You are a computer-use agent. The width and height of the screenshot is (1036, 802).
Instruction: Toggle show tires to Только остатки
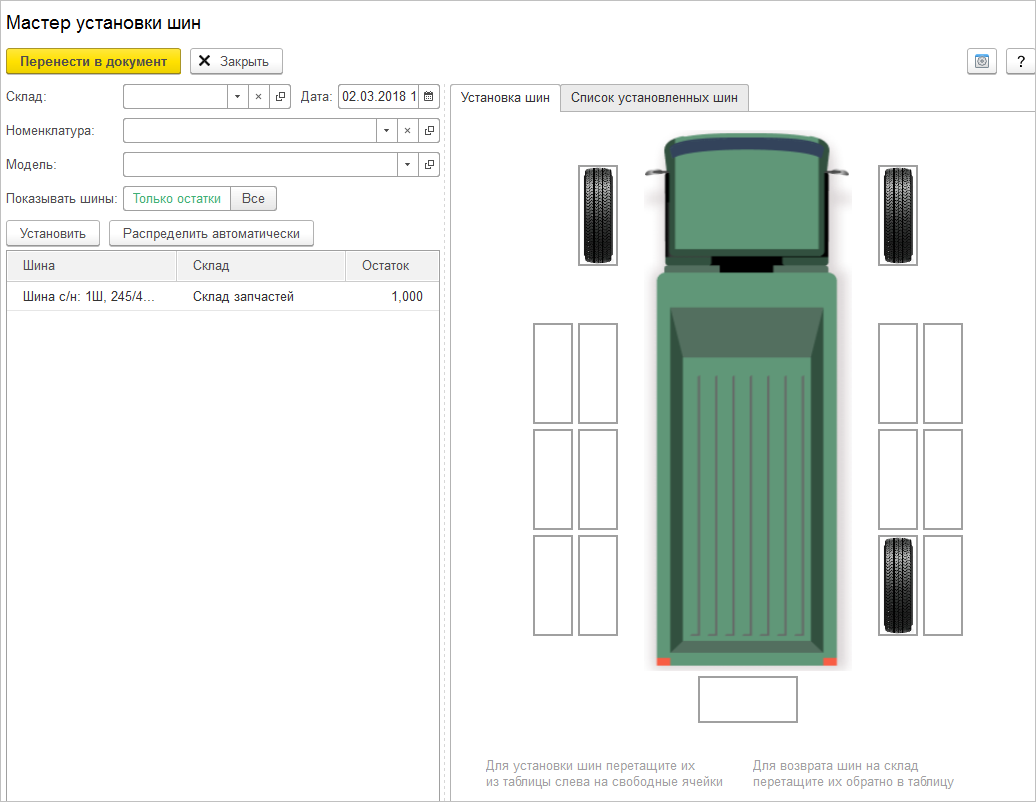point(177,199)
